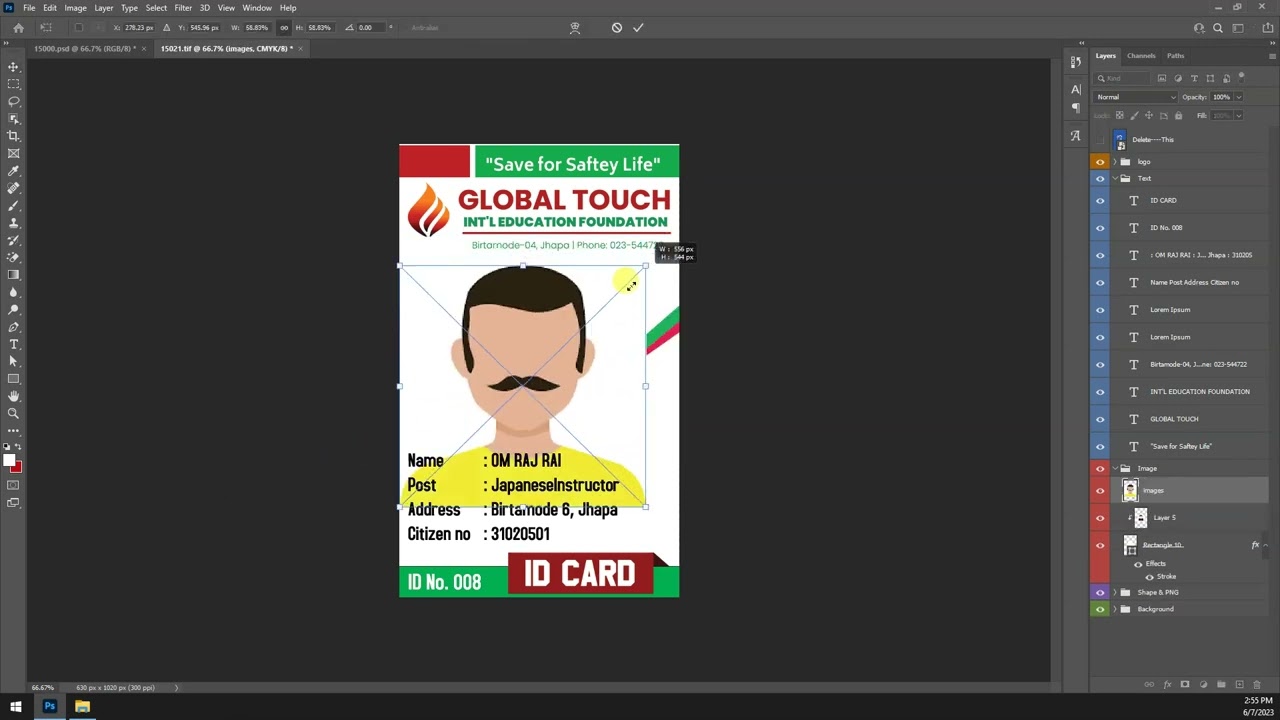1280x720 pixels.
Task: Select the Brush tool
Action: point(13,206)
